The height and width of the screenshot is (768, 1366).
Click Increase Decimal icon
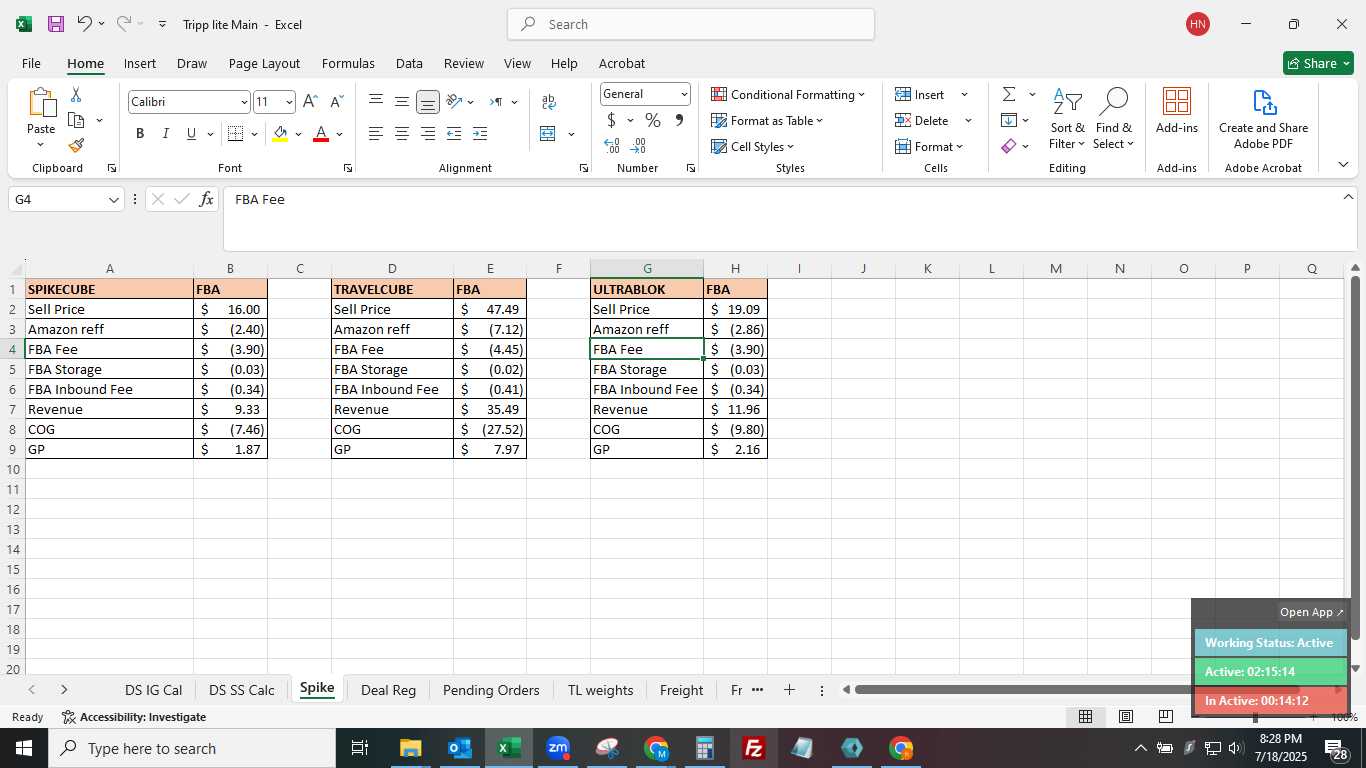click(x=612, y=146)
